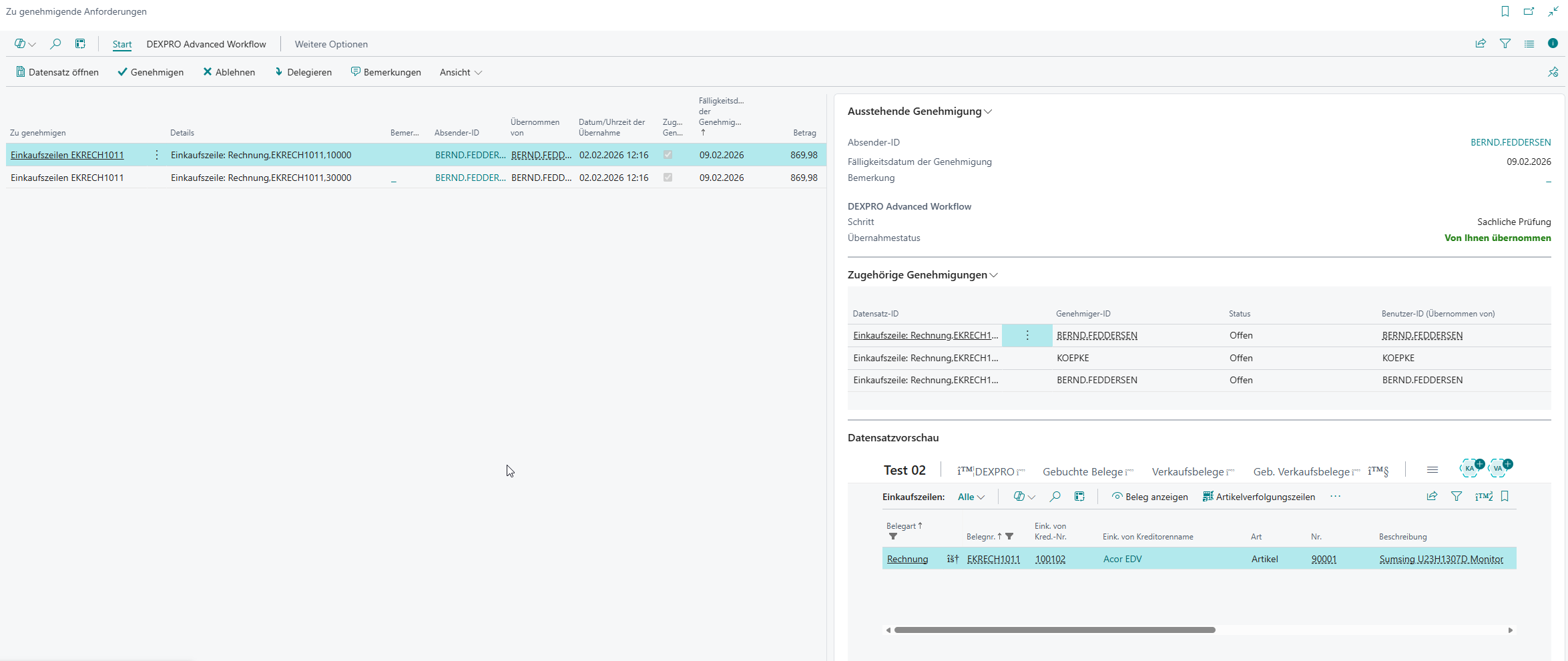The height and width of the screenshot is (661, 1568).
Task: Click the pin icon below the info icon
Action: pos(1553,72)
